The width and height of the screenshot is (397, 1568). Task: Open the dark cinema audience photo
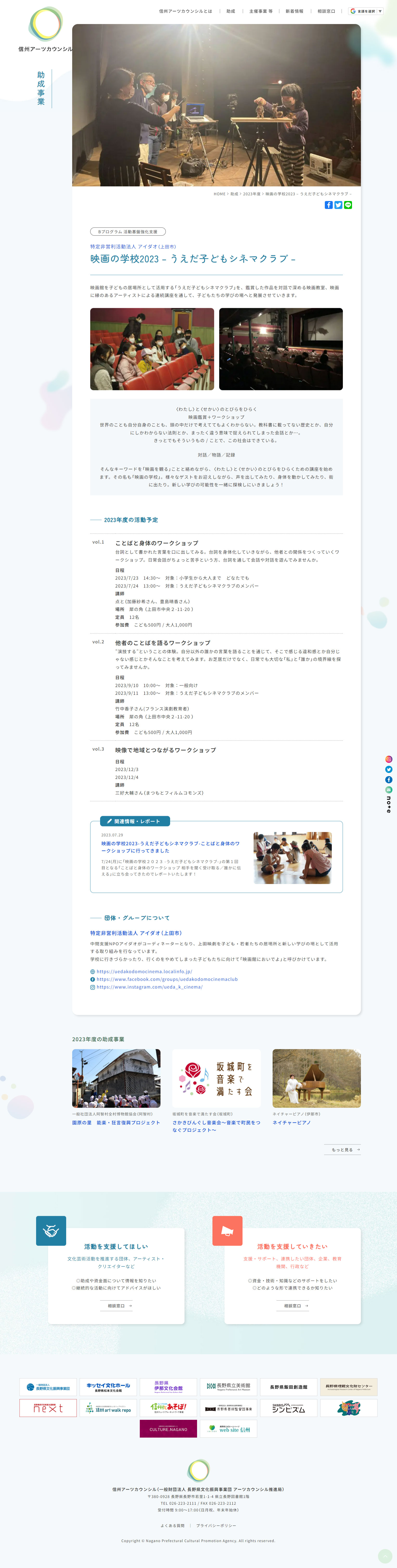pyautogui.click(x=281, y=349)
